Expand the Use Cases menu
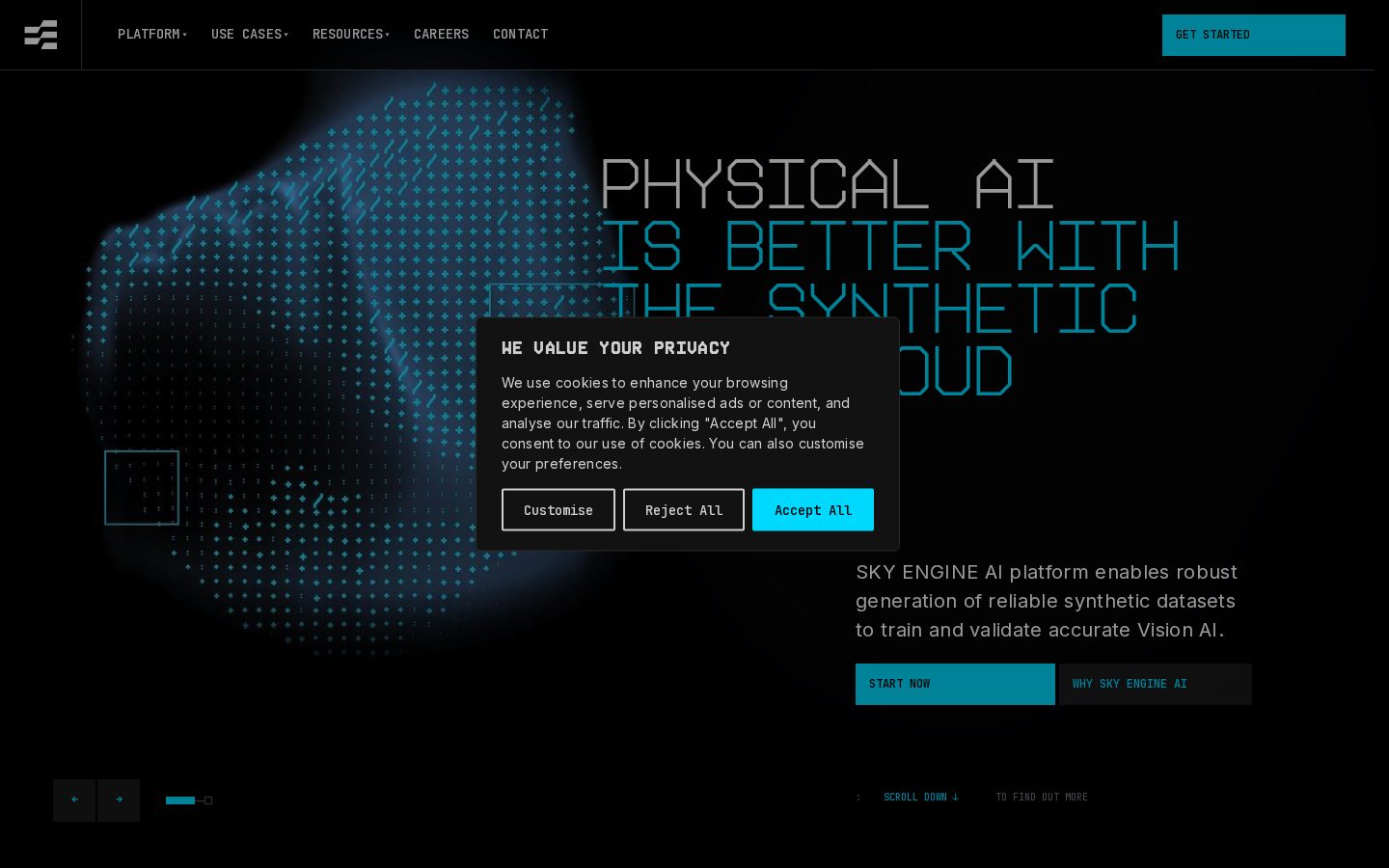Screen dimensions: 1389x868 pos(250,34)
